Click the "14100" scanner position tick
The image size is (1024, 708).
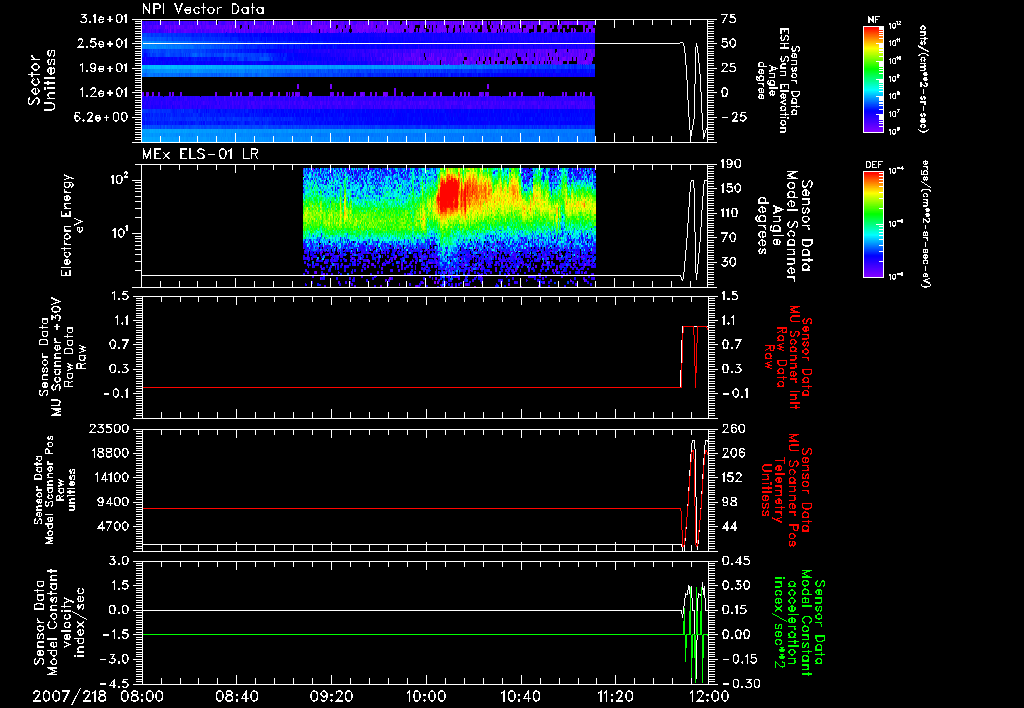click(x=109, y=477)
